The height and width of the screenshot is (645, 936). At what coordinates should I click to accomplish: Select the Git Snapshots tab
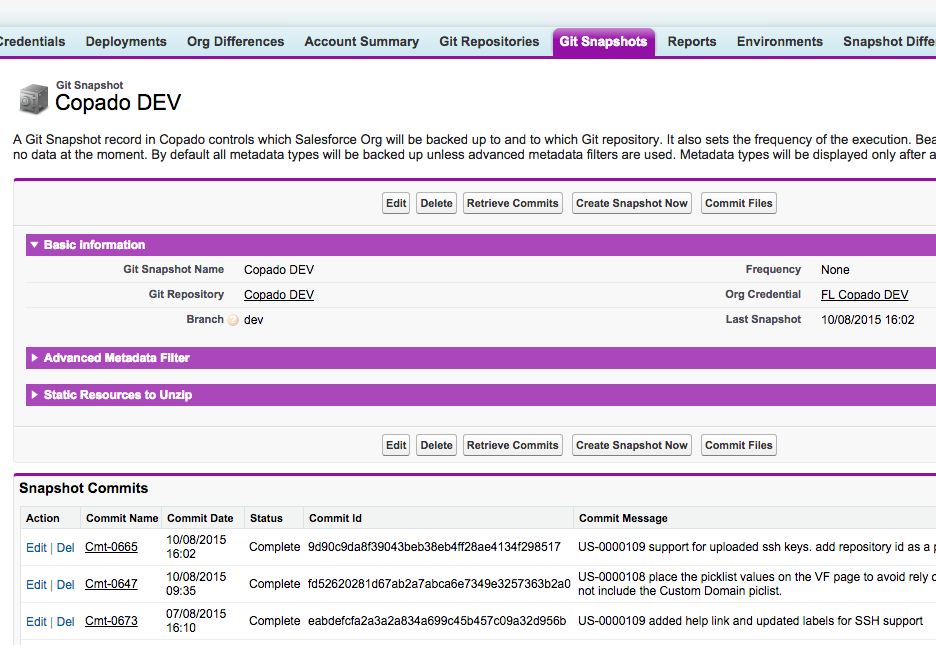tap(604, 42)
